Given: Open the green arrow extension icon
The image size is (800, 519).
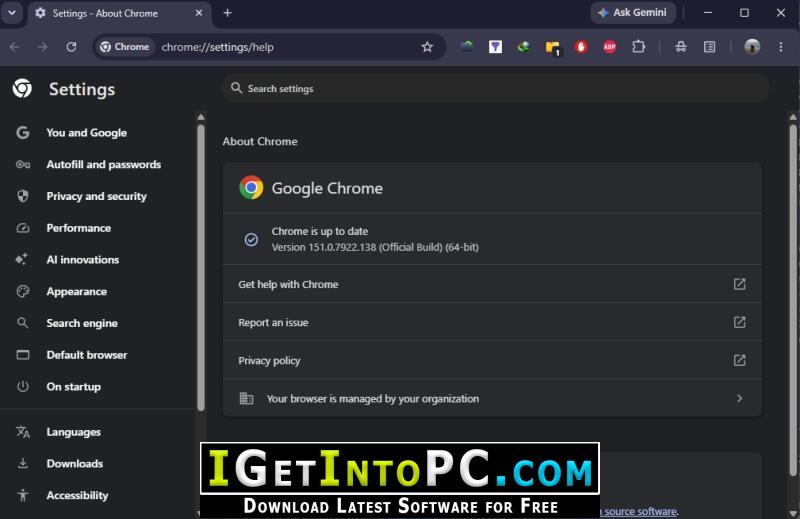Looking at the screenshot, I should point(523,47).
